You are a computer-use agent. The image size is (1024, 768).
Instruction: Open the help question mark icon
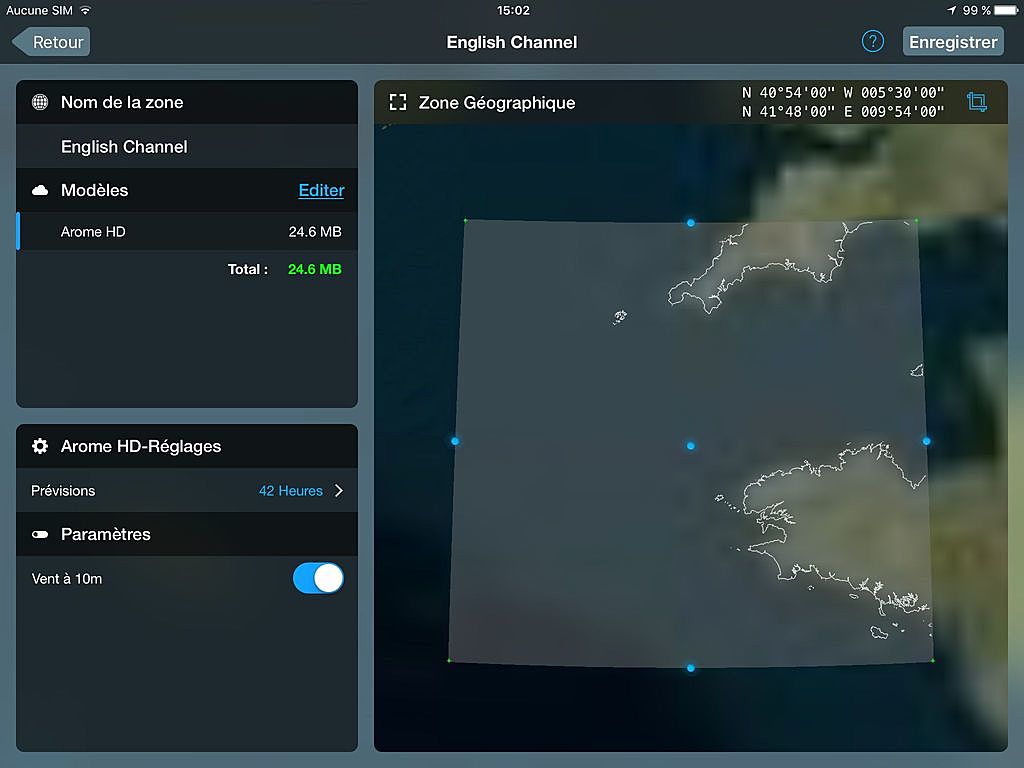click(x=872, y=42)
